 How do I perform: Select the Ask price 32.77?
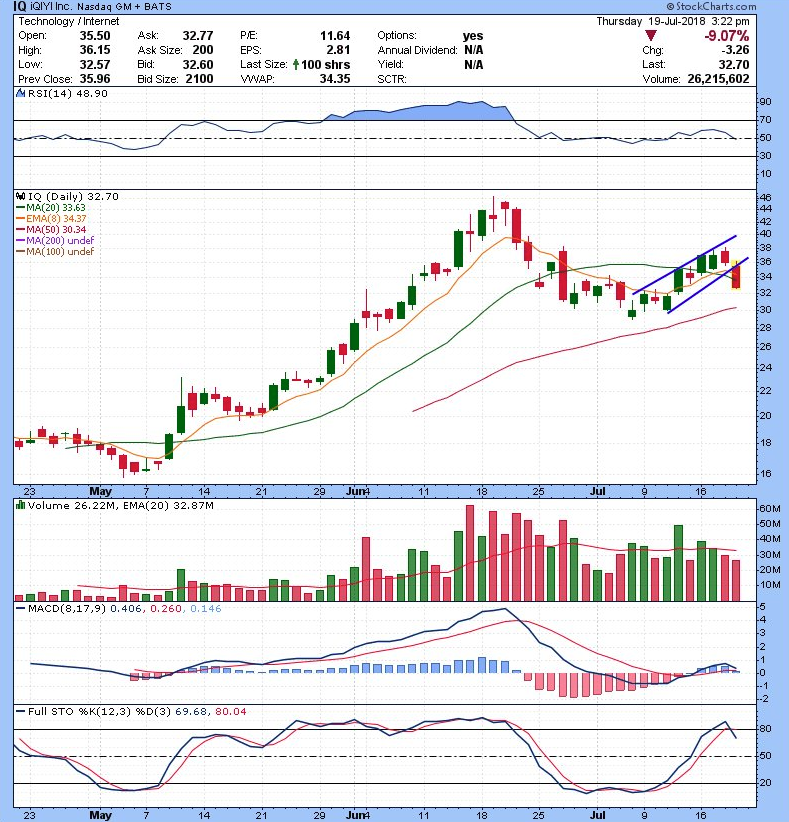click(198, 36)
